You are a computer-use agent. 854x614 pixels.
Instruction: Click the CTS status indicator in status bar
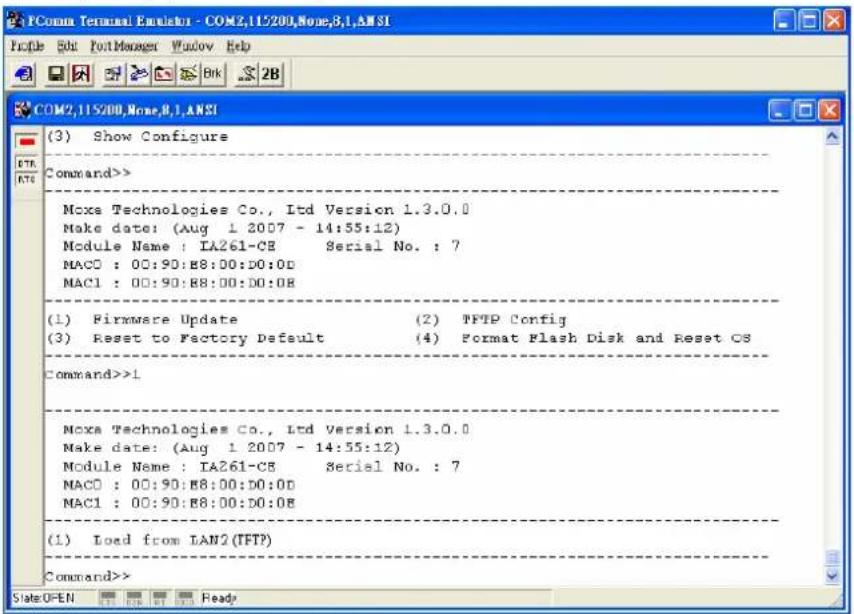tap(108, 598)
